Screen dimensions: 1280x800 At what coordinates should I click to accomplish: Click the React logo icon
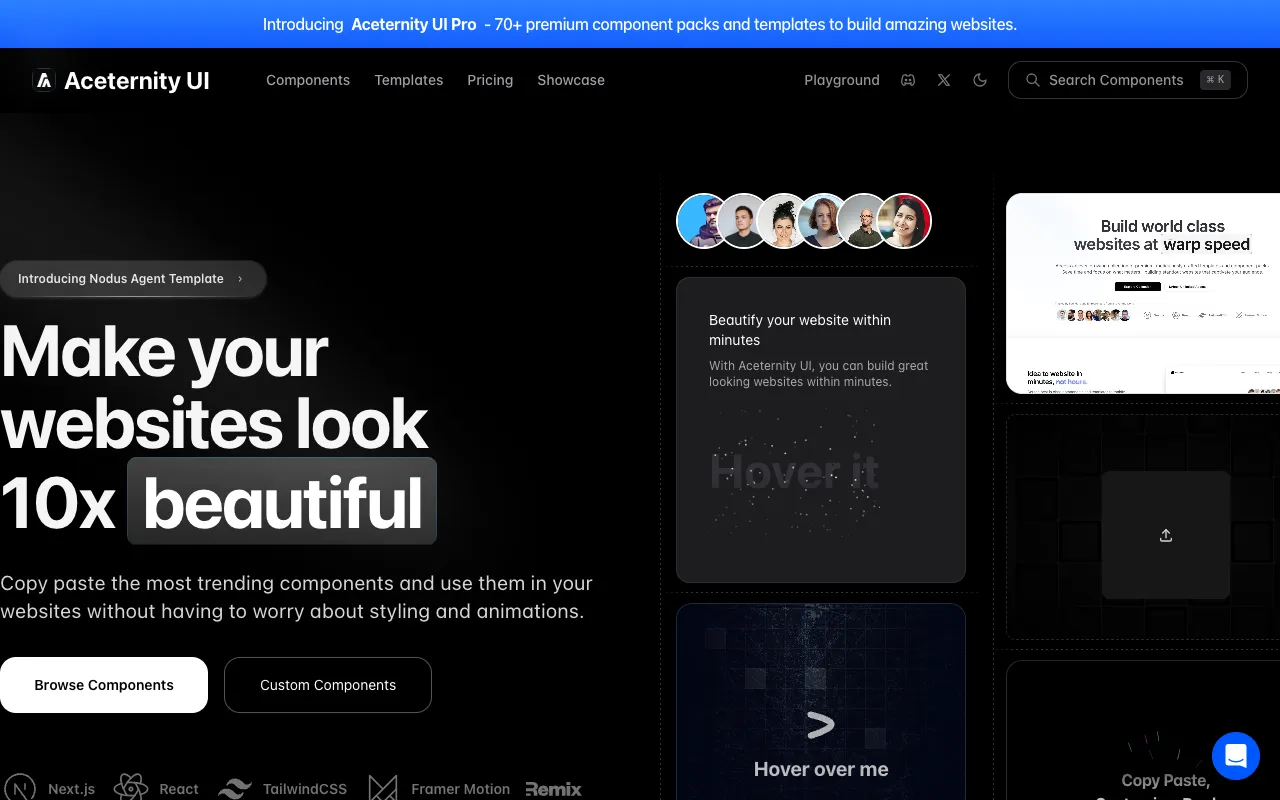(131, 788)
